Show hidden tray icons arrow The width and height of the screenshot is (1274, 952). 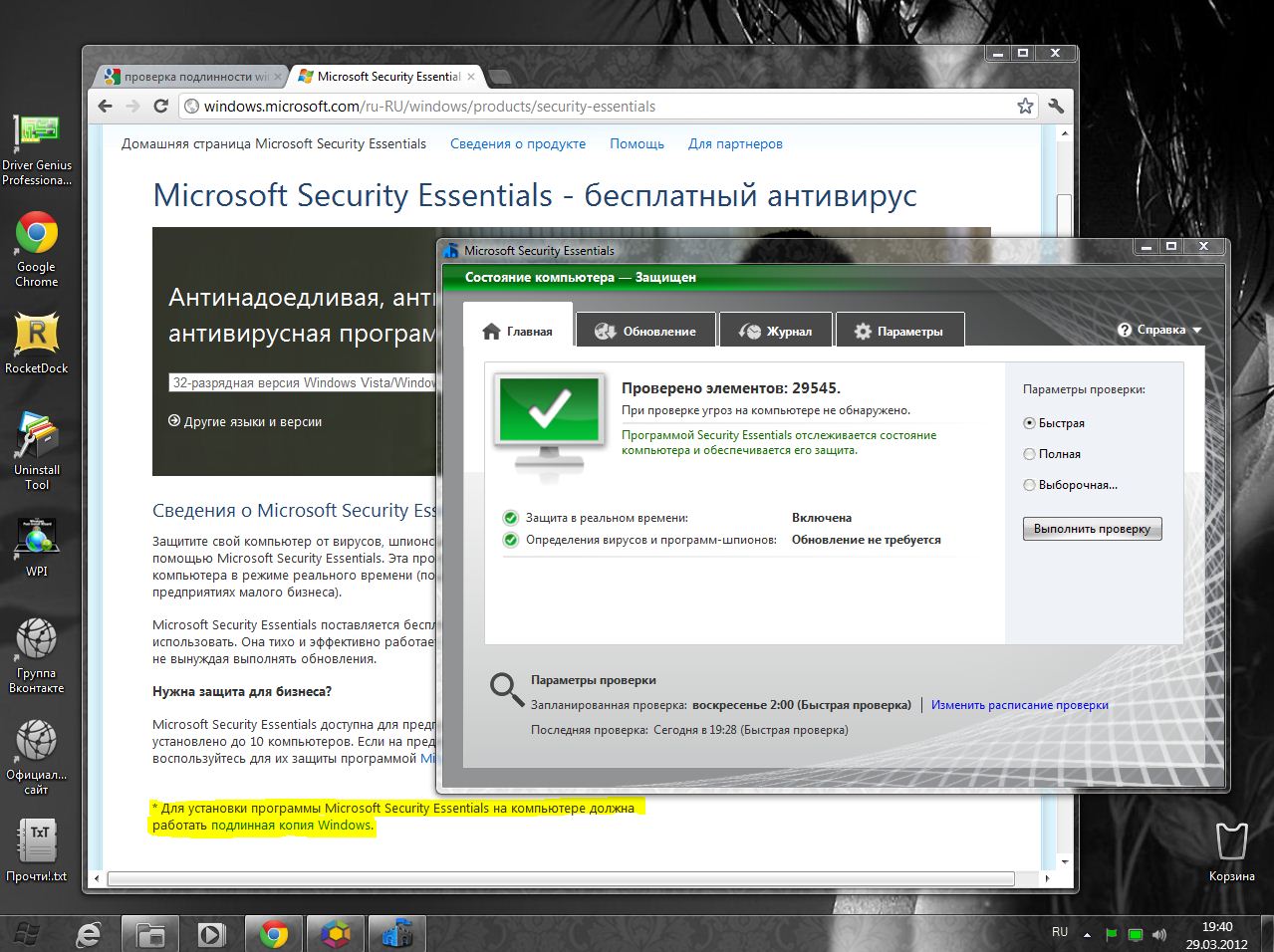tap(1087, 935)
